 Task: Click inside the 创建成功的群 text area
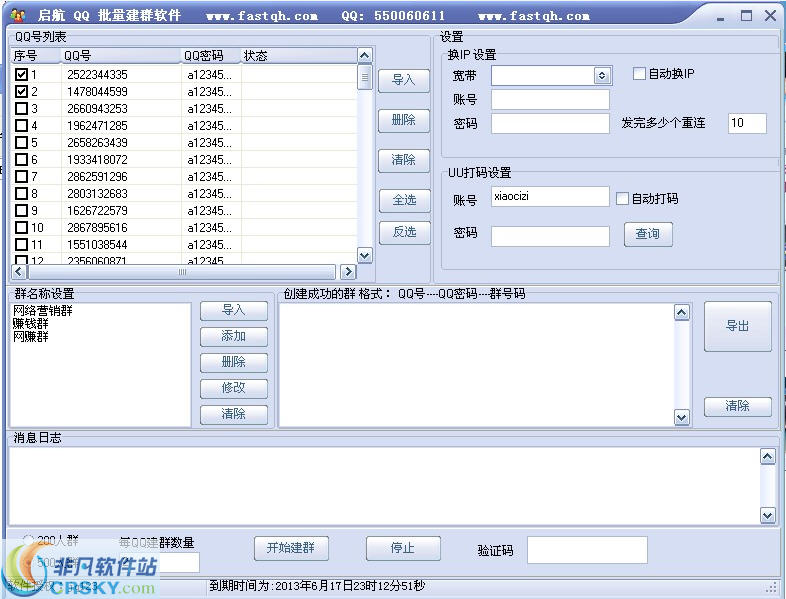[x=476, y=365]
